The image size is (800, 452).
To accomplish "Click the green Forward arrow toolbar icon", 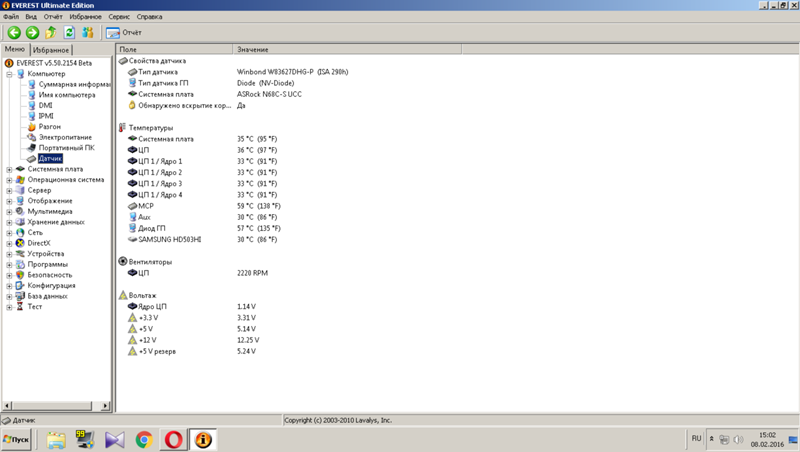I will [32, 33].
